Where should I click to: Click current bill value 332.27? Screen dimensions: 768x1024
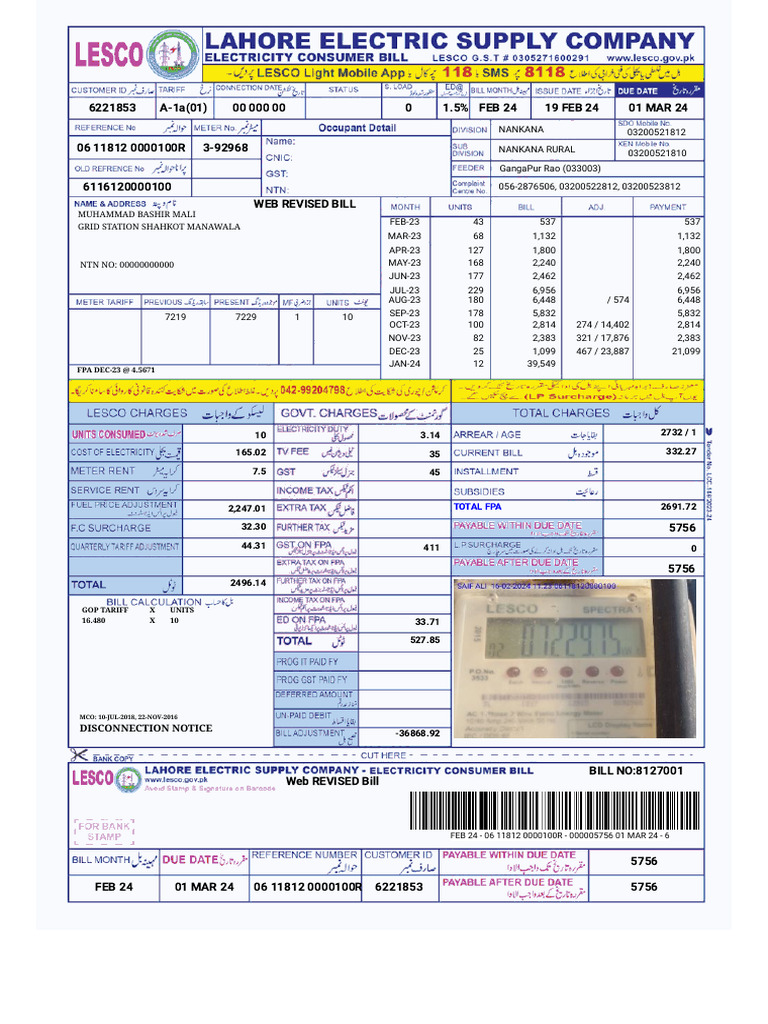pos(681,451)
